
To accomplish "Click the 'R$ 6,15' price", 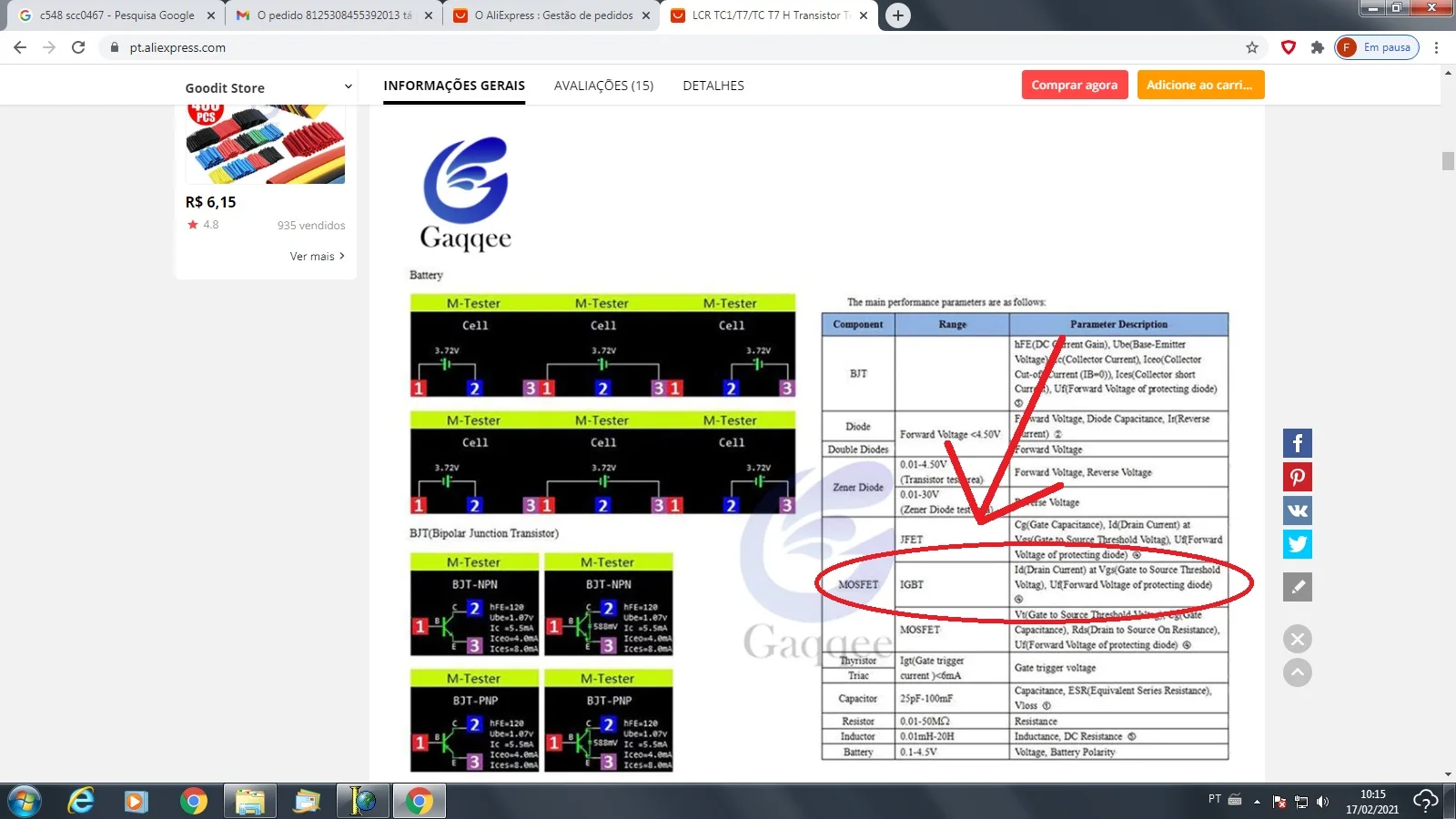I will click(x=210, y=202).
